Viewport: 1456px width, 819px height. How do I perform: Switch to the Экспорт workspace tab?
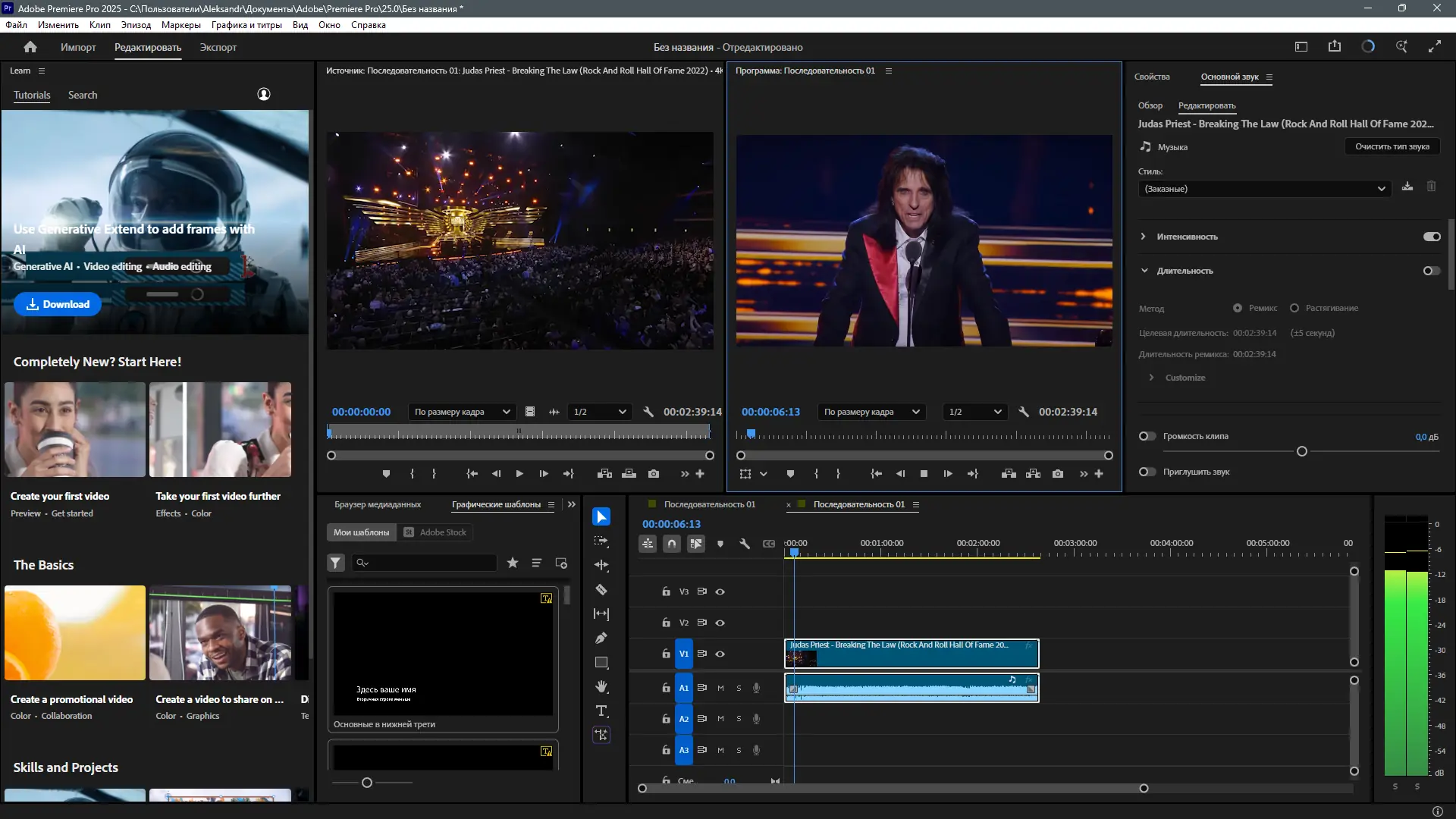(x=218, y=47)
